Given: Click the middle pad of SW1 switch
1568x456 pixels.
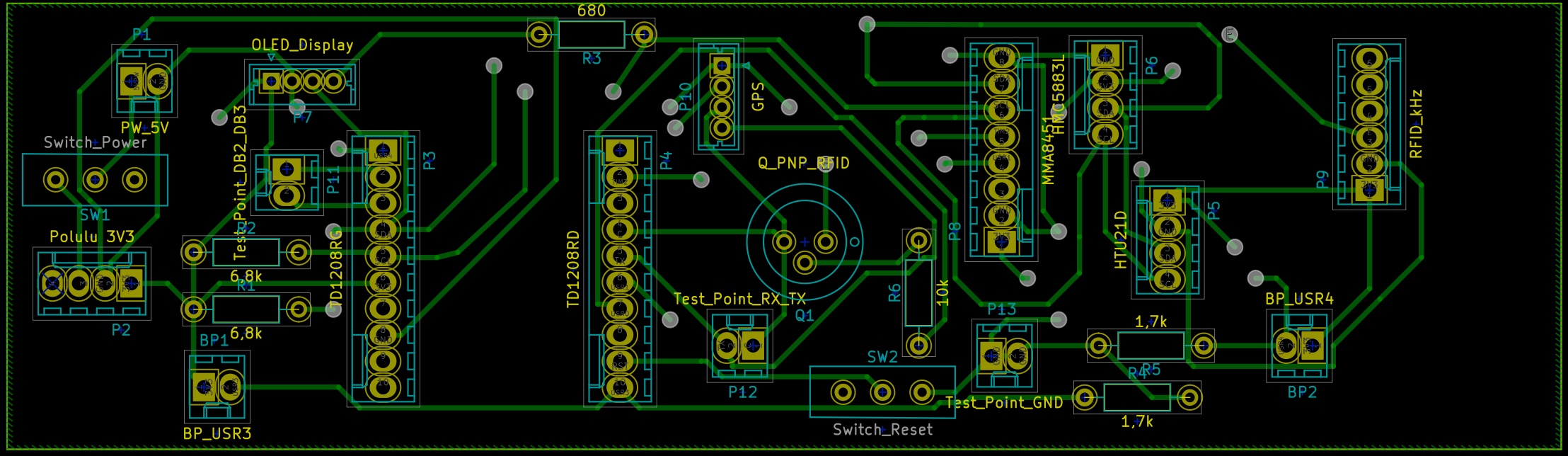Looking at the screenshot, I should pyautogui.click(x=96, y=180).
